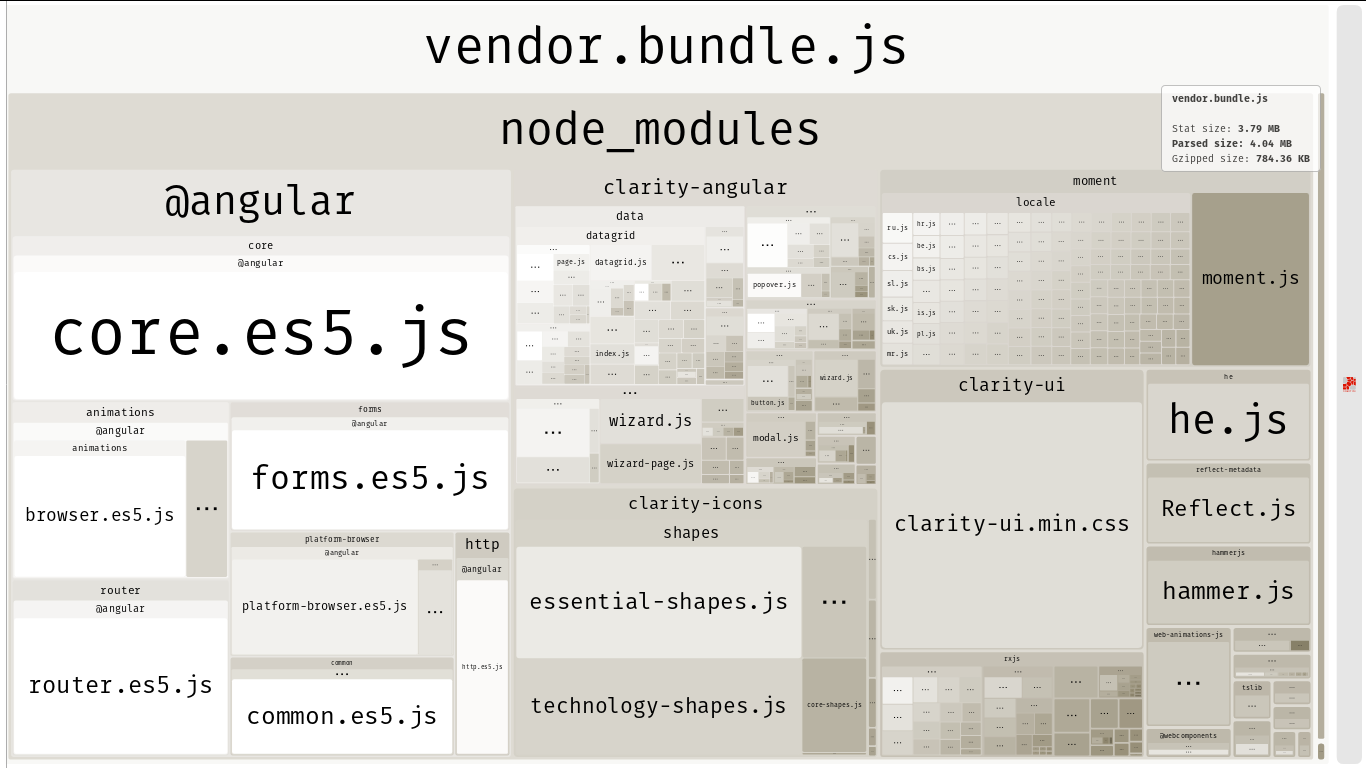Click the common folder label

(342, 663)
